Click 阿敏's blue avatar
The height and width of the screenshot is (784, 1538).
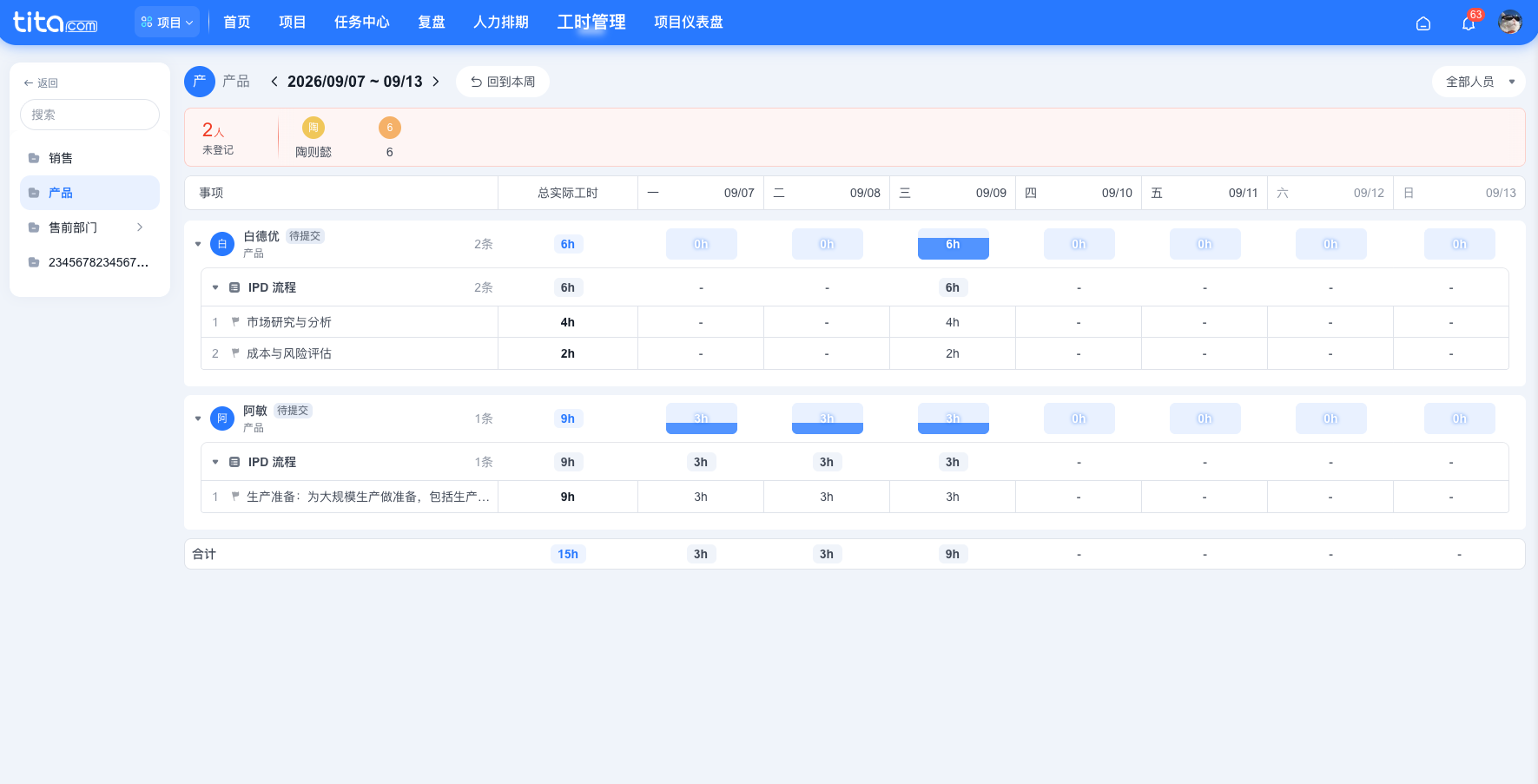[222, 418]
